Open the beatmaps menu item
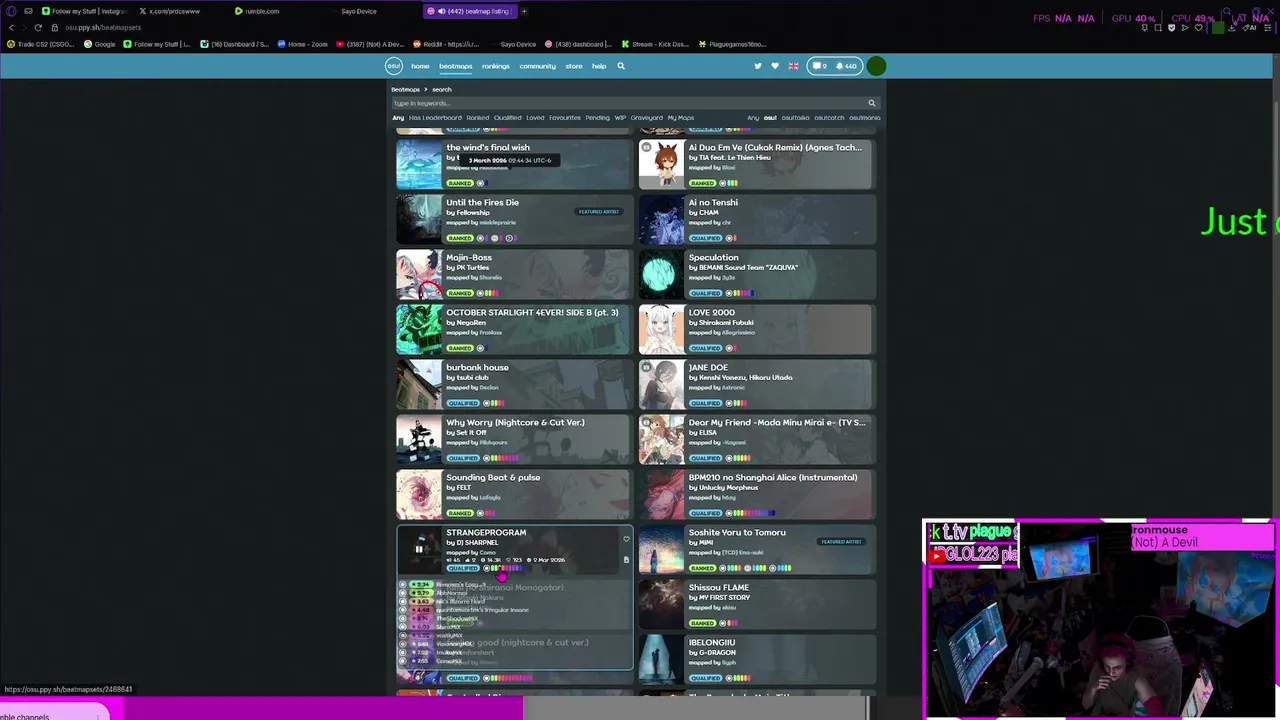Image resolution: width=1280 pixels, height=720 pixels. [x=455, y=66]
